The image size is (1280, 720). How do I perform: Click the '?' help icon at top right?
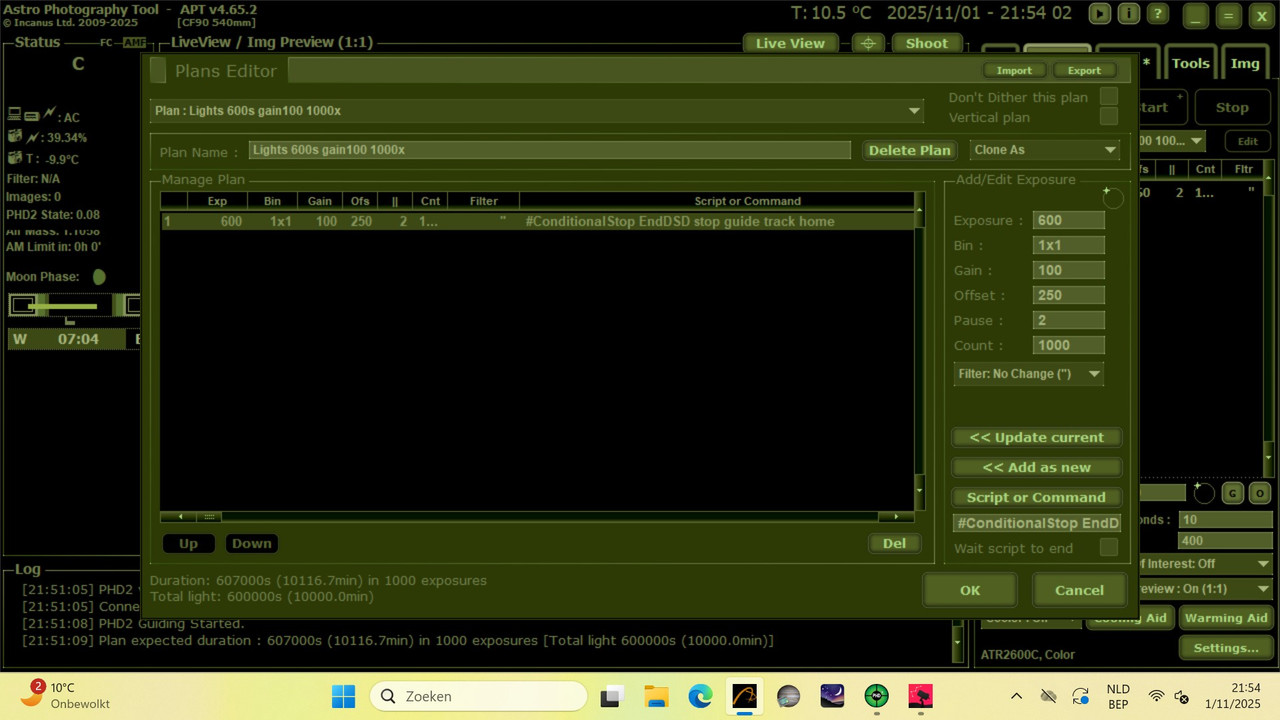point(1157,15)
